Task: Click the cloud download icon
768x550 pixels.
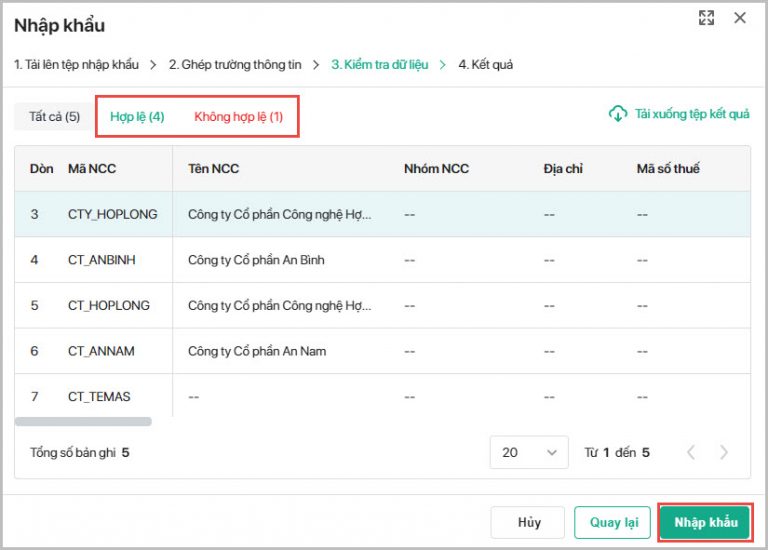Action: (618, 114)
